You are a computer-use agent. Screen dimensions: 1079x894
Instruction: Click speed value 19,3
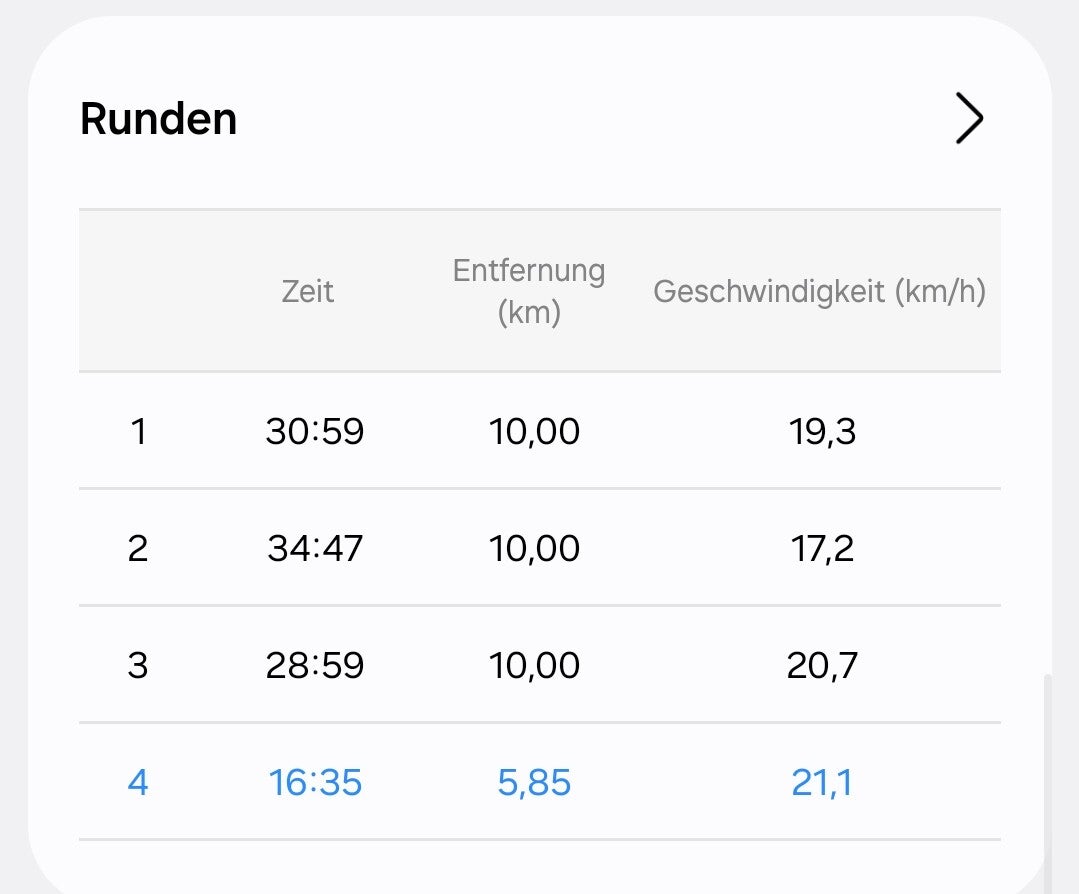click(822, 432)
